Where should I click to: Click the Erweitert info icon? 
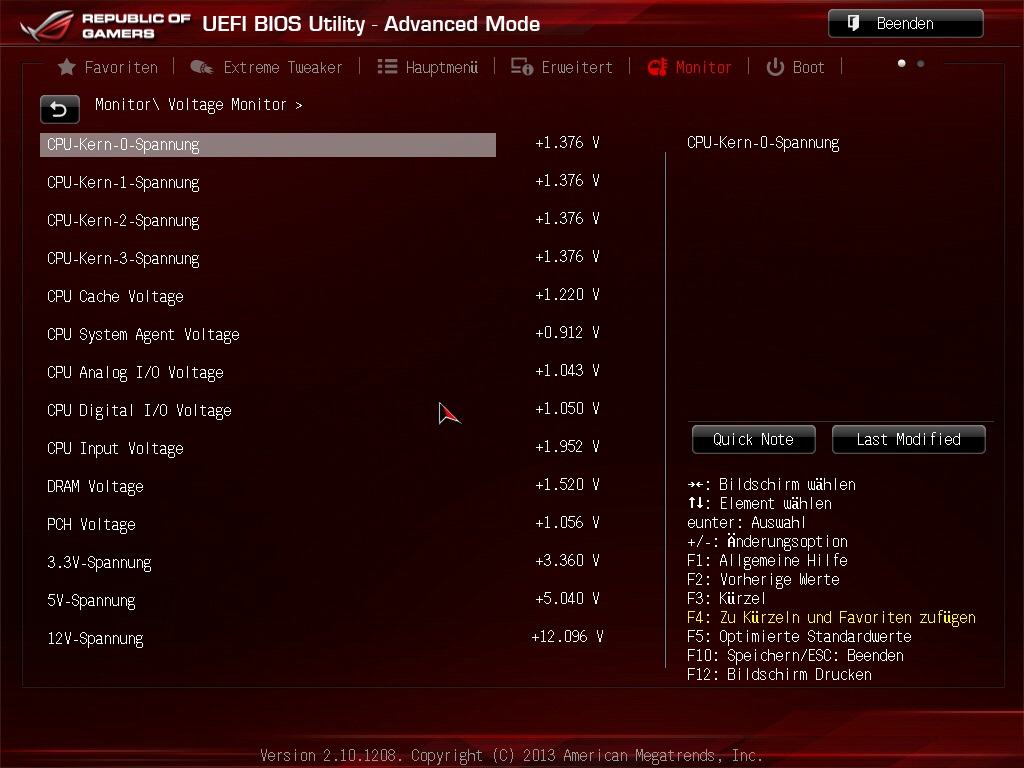coord(522,67)
